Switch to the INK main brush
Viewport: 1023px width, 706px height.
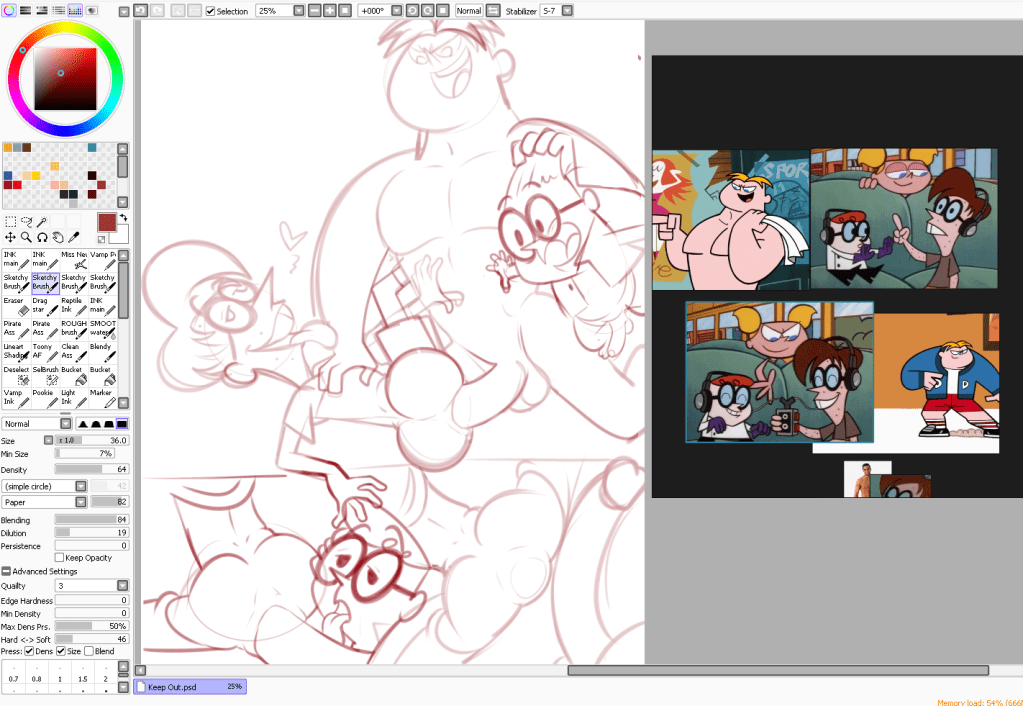15,258
